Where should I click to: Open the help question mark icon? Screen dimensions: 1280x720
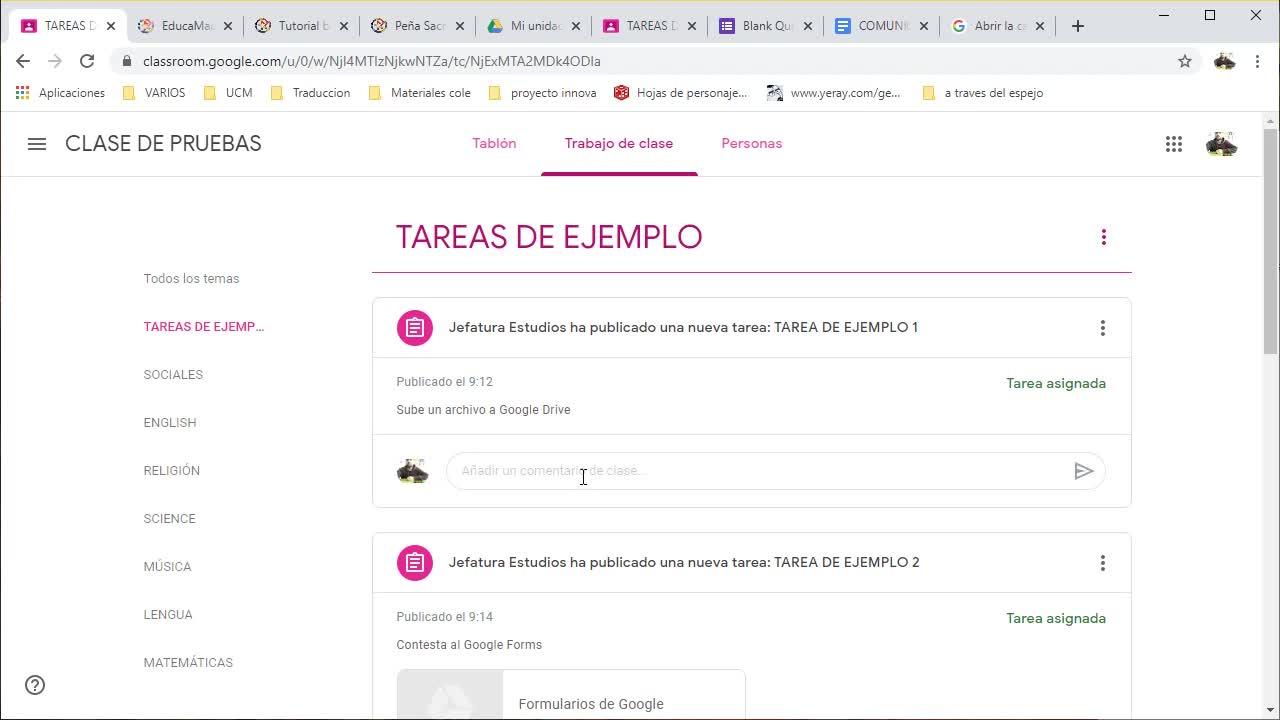(x=35, y=685)
